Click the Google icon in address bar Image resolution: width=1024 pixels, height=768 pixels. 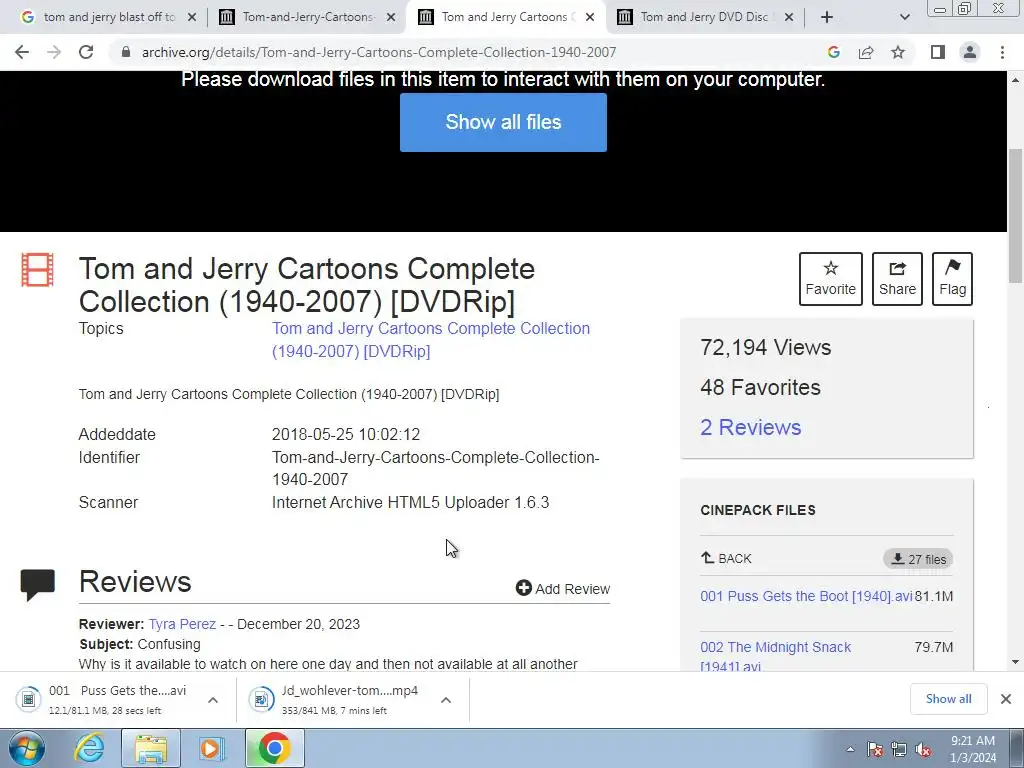coord(833,52)
